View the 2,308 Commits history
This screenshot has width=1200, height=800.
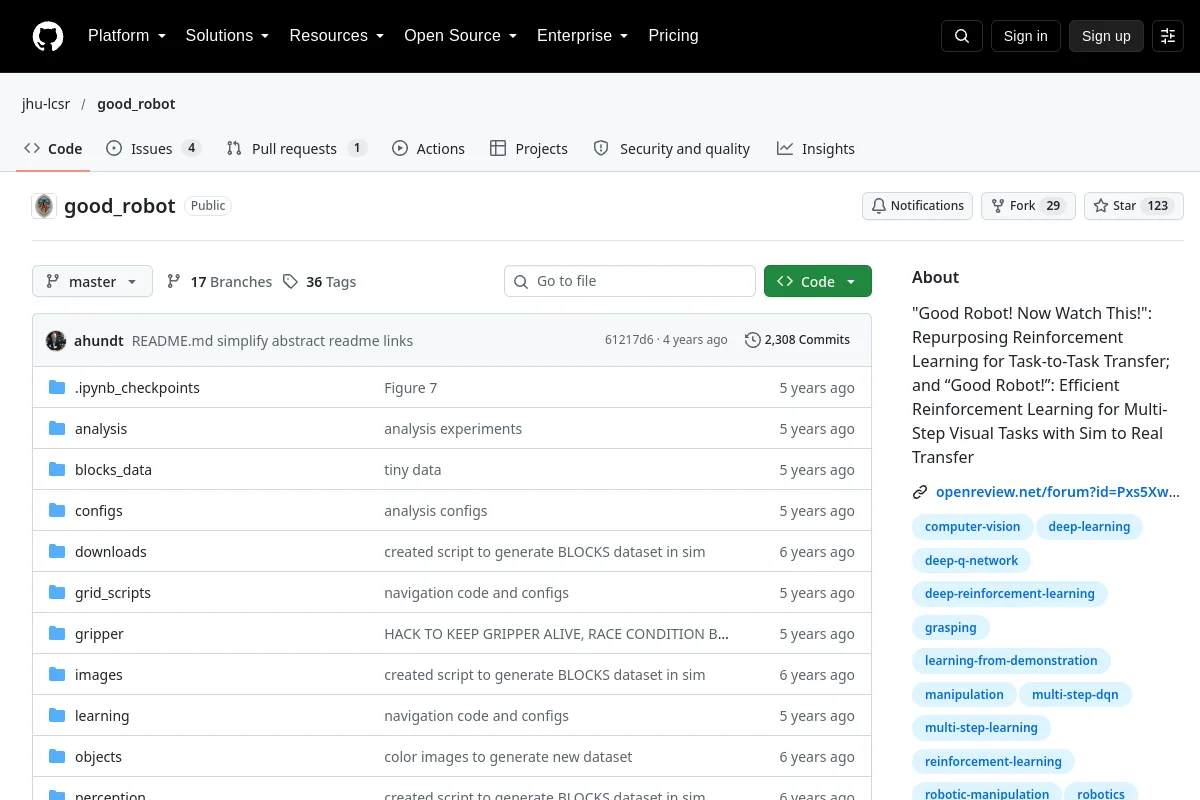click(x=798, y=340)
